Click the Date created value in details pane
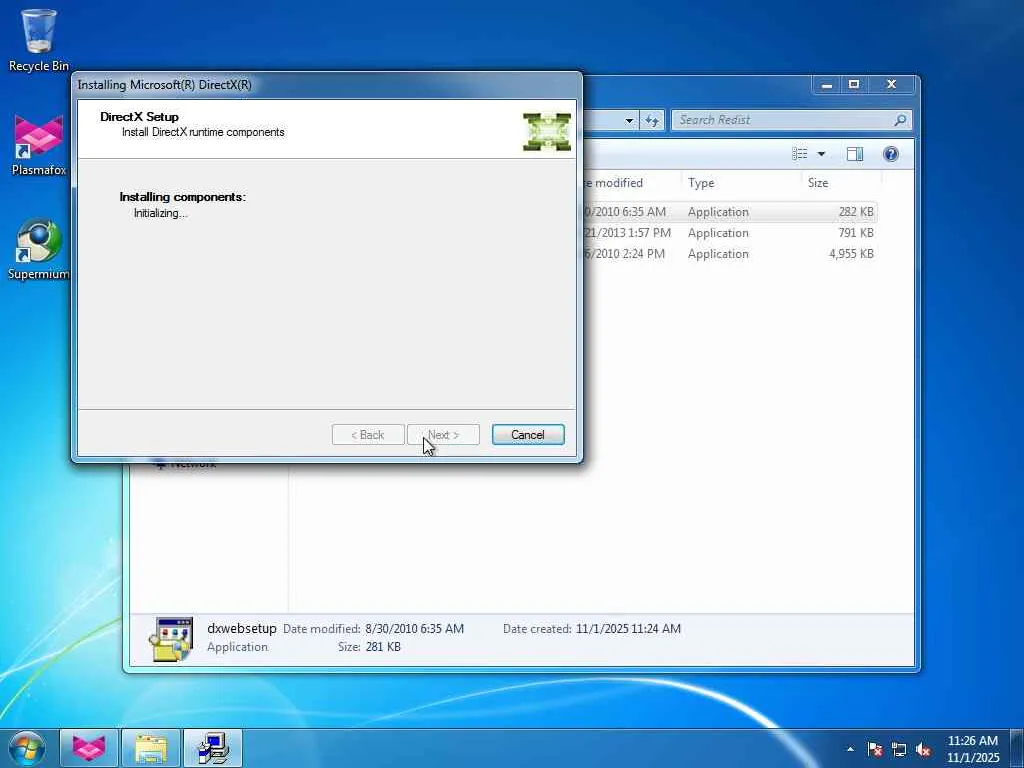The height and width of the screenshot is (768, 1024). coord(628,629)
